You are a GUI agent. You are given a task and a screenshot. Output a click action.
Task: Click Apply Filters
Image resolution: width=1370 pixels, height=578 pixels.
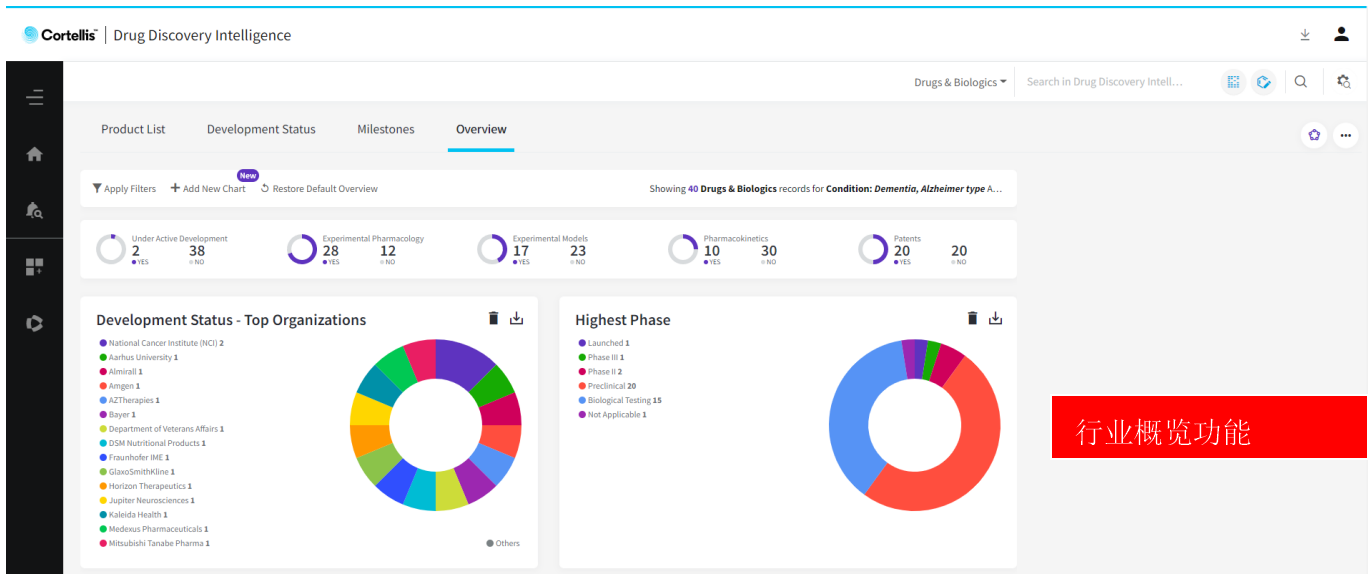[124, 188]
